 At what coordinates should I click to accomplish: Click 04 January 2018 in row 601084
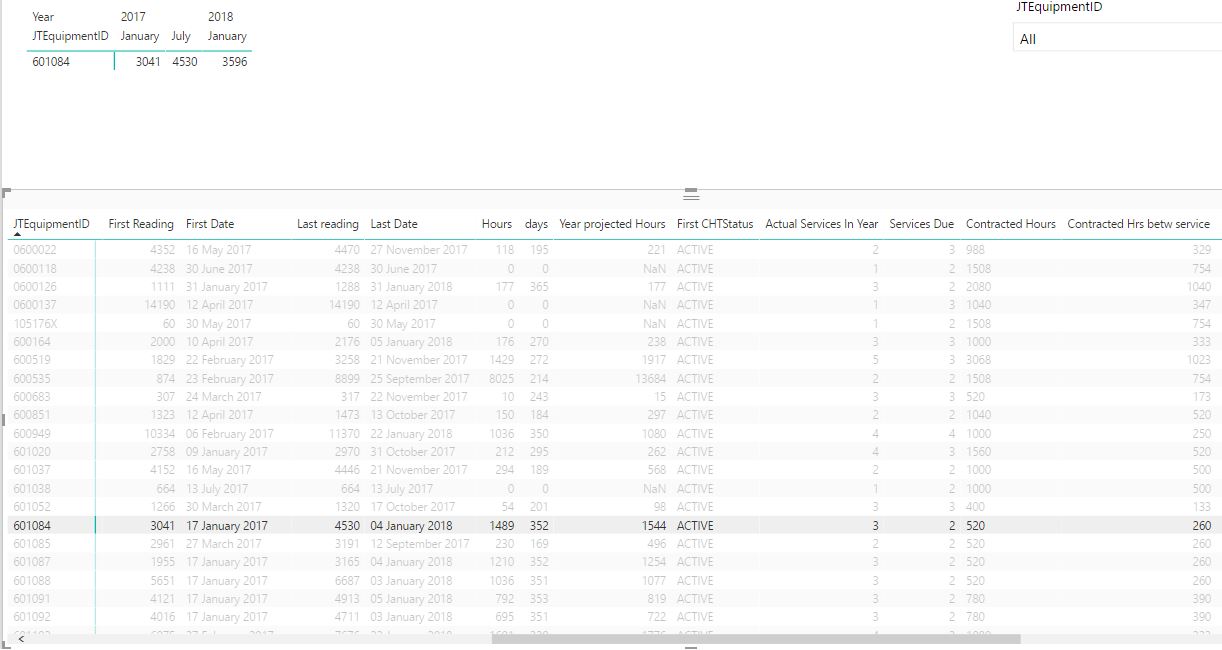[x=411, y=525]
